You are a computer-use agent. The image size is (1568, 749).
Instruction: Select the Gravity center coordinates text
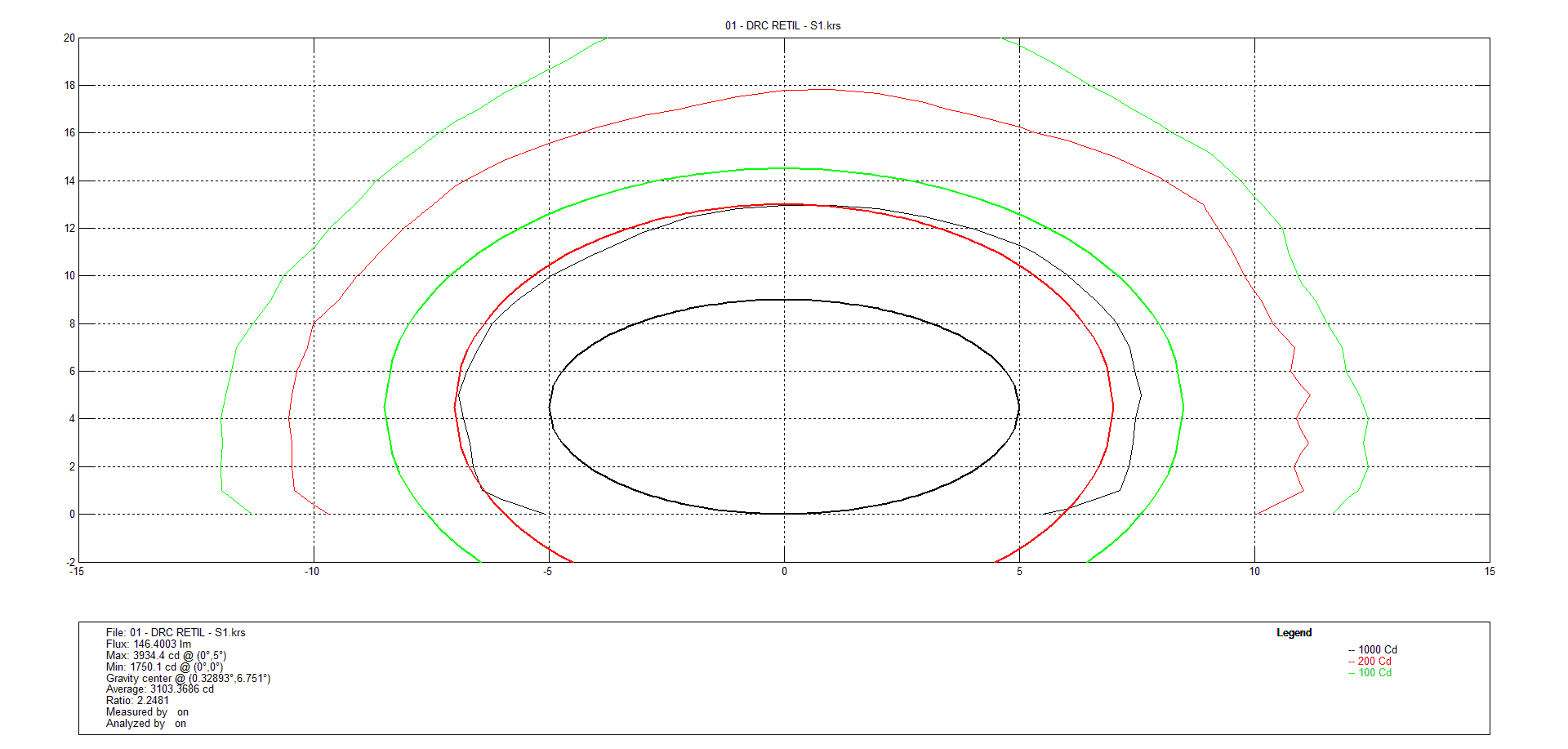click(188, 679)
